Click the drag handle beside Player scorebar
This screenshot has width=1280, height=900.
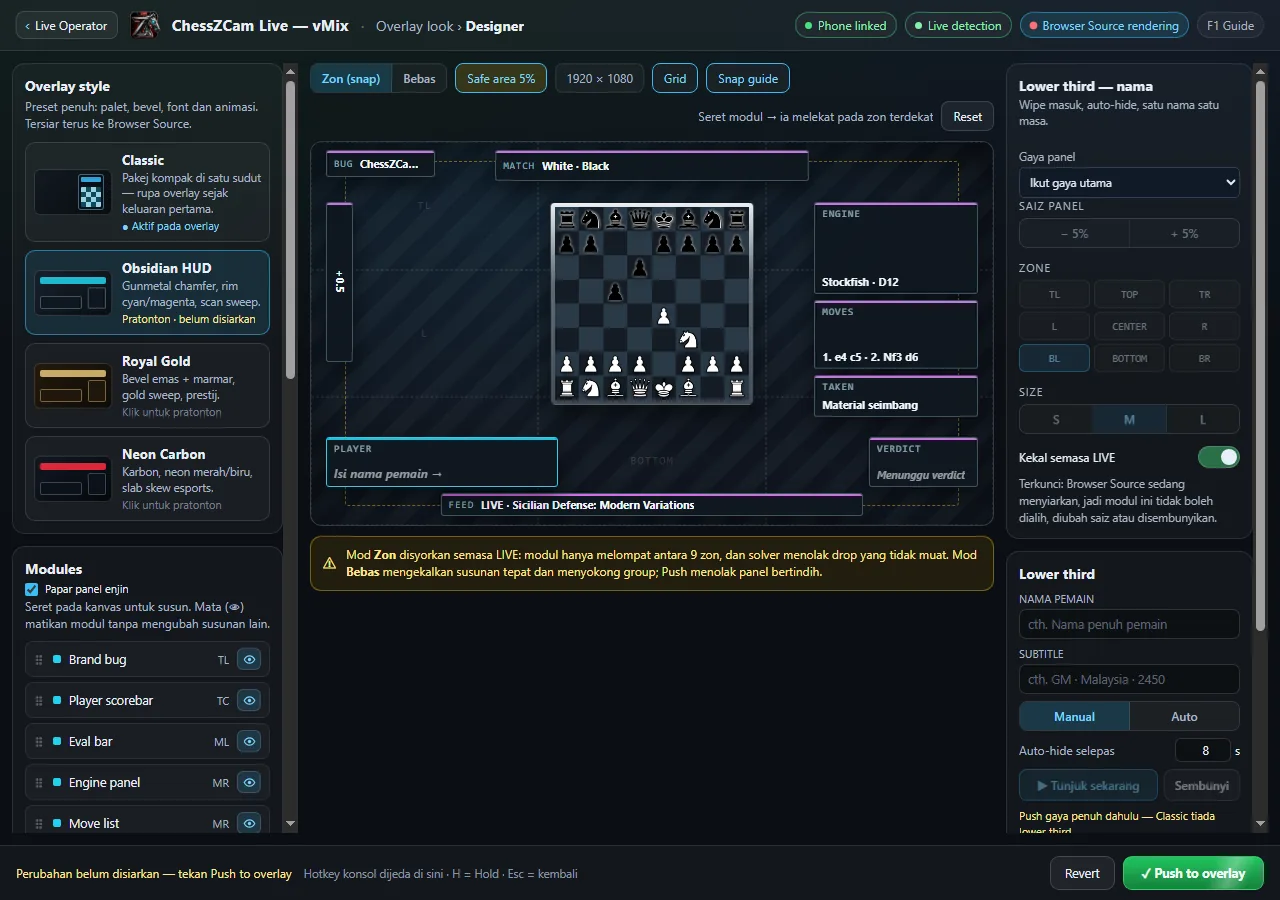click(39, 701)
